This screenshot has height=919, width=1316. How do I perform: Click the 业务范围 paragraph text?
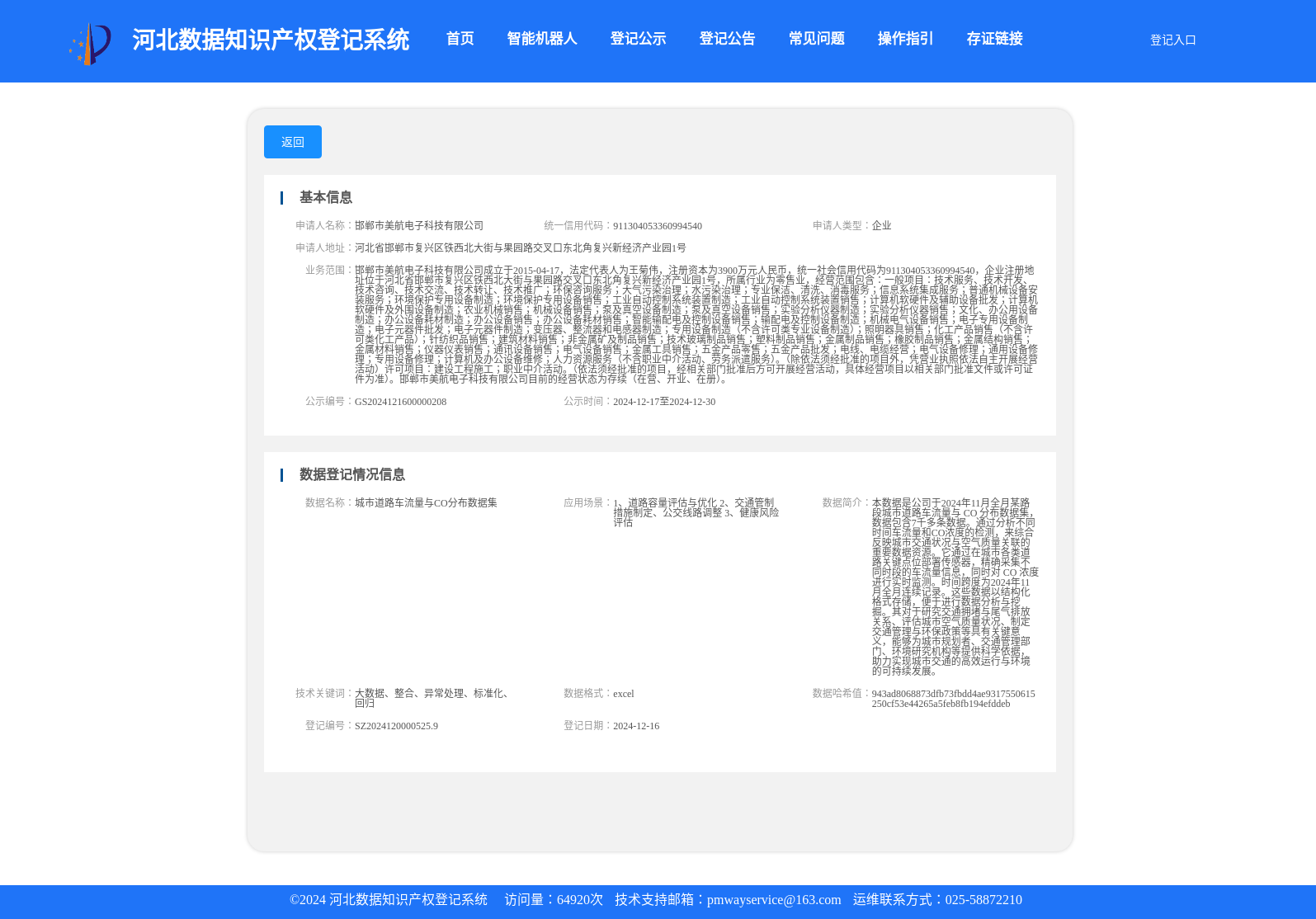click(696, 324)
